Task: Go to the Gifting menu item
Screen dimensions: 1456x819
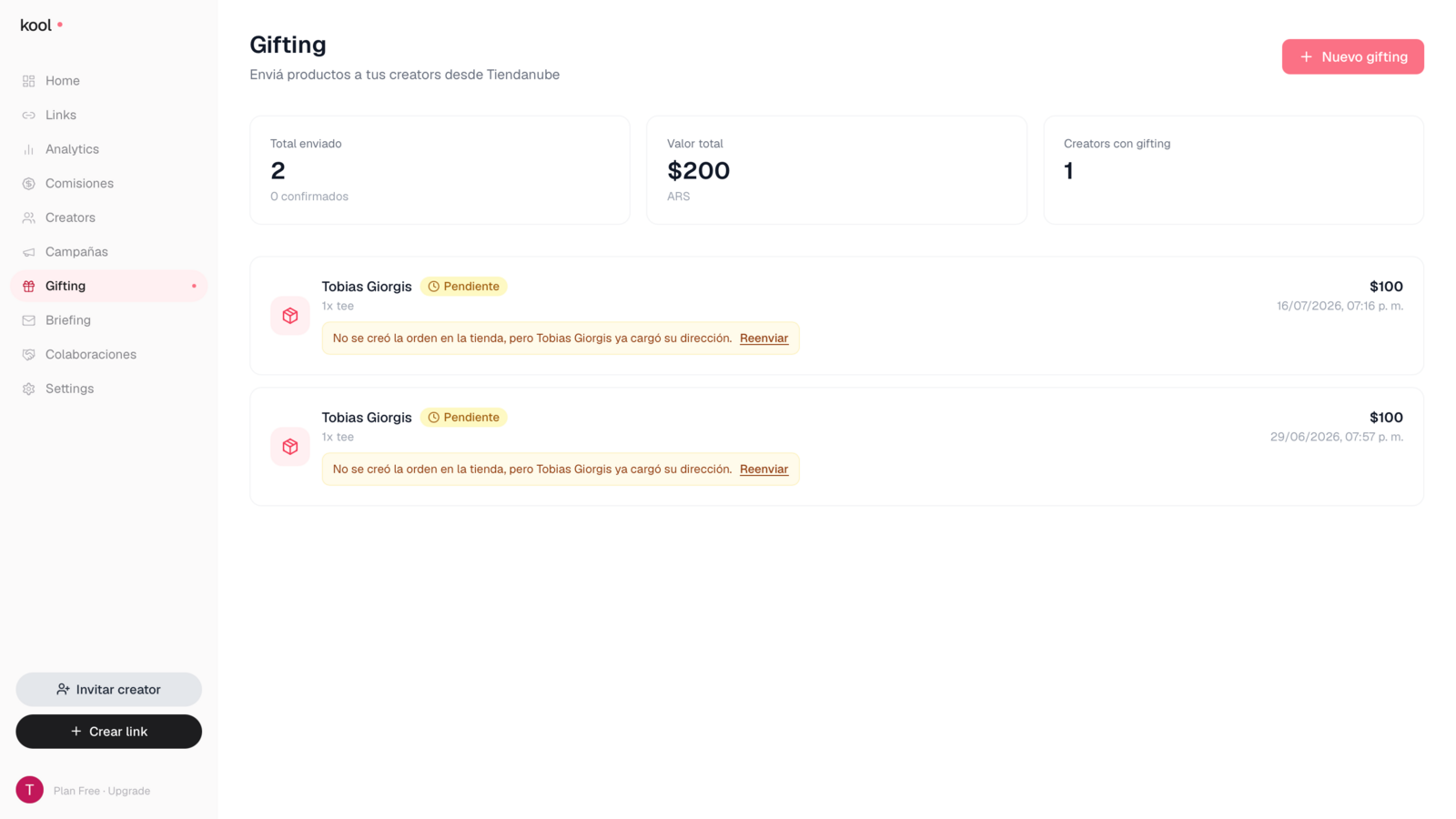Action: point(108,286)
